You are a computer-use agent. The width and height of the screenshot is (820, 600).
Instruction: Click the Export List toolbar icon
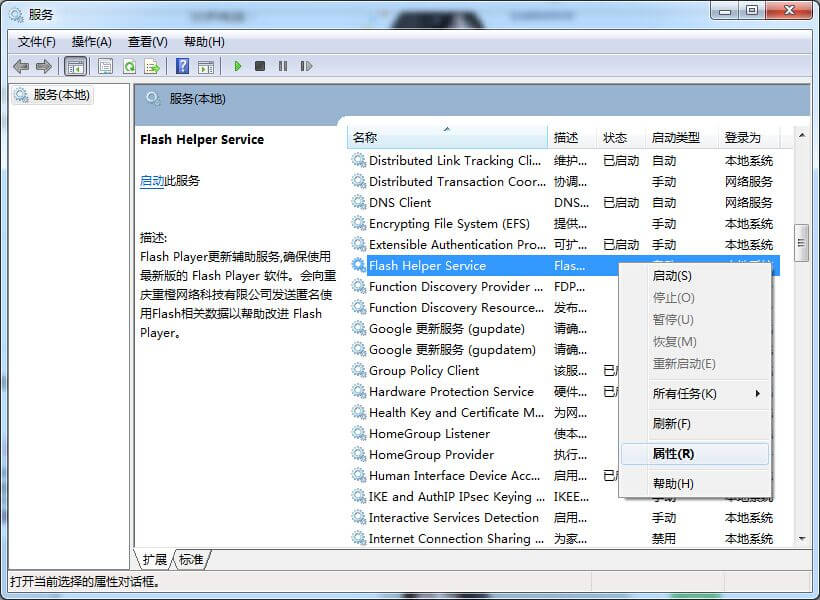tap(152, 66)
